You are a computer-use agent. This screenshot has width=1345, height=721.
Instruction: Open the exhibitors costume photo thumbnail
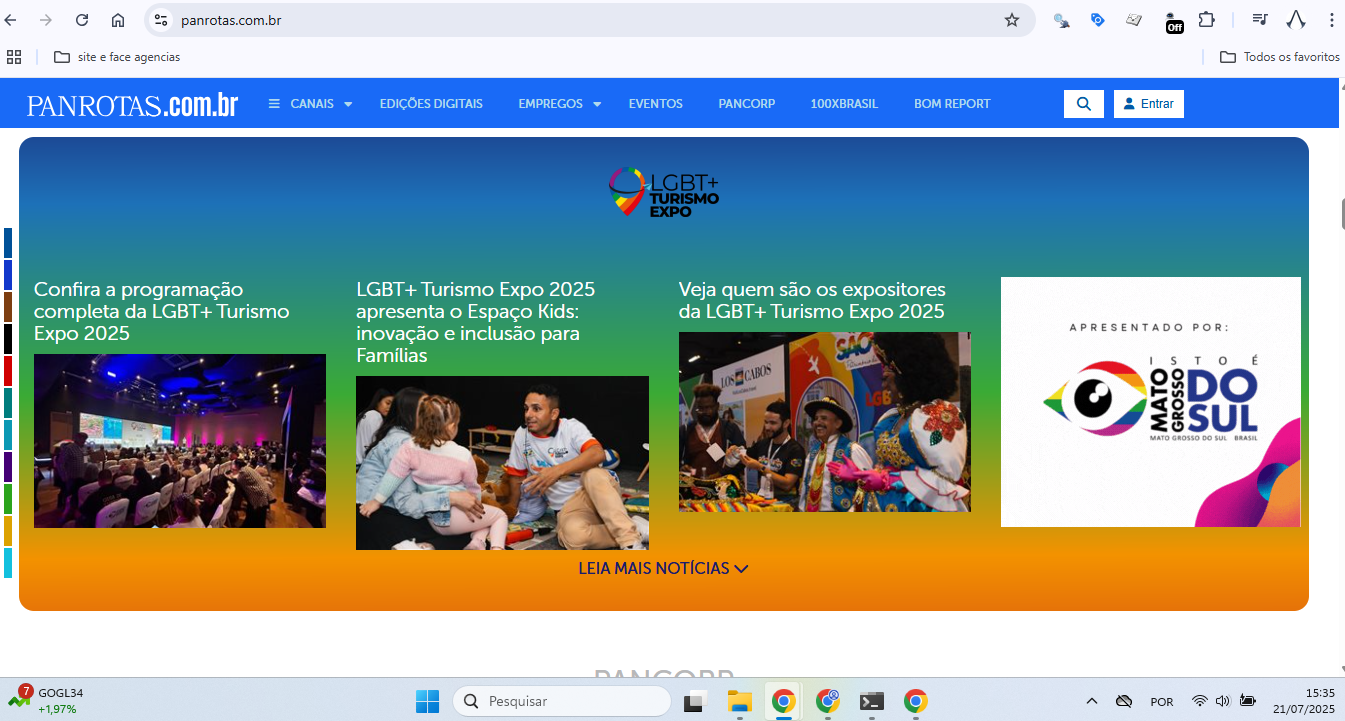(825, 422)
